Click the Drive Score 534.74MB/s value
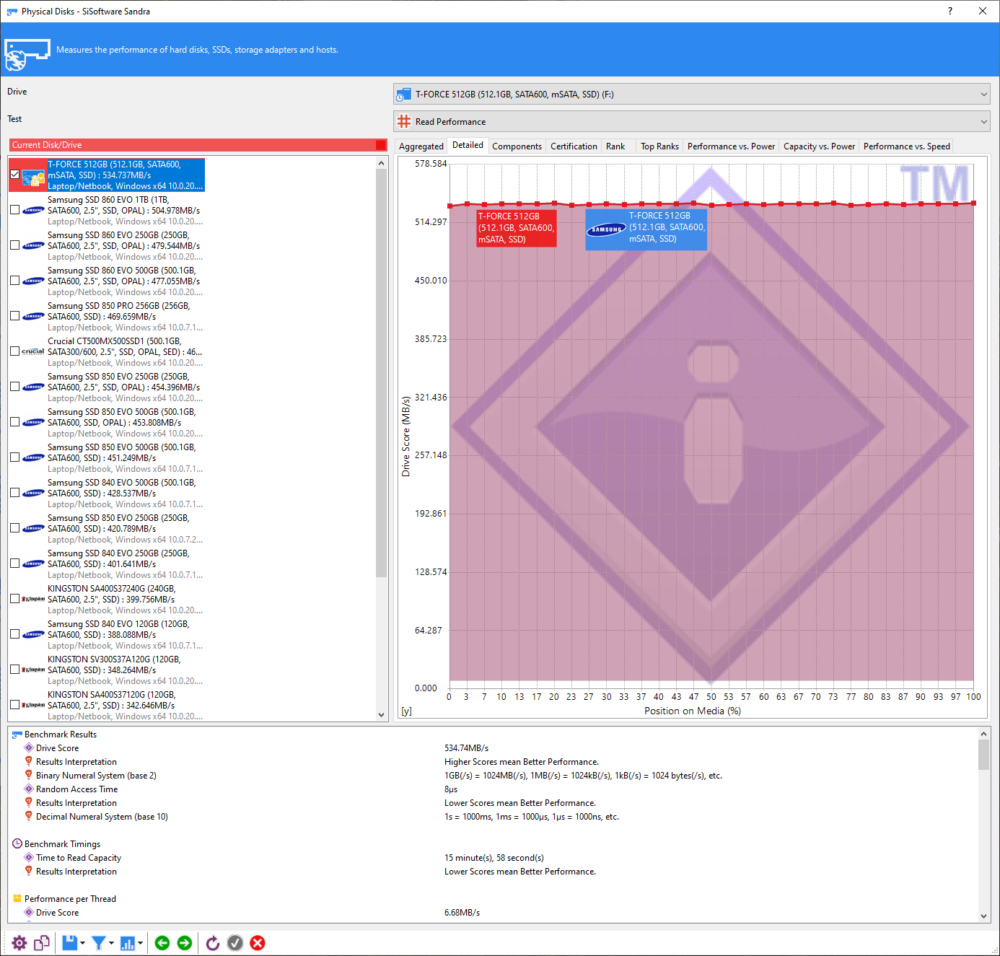The height and width of the screenshot is (956, 1000). click(x=466, y=747)
